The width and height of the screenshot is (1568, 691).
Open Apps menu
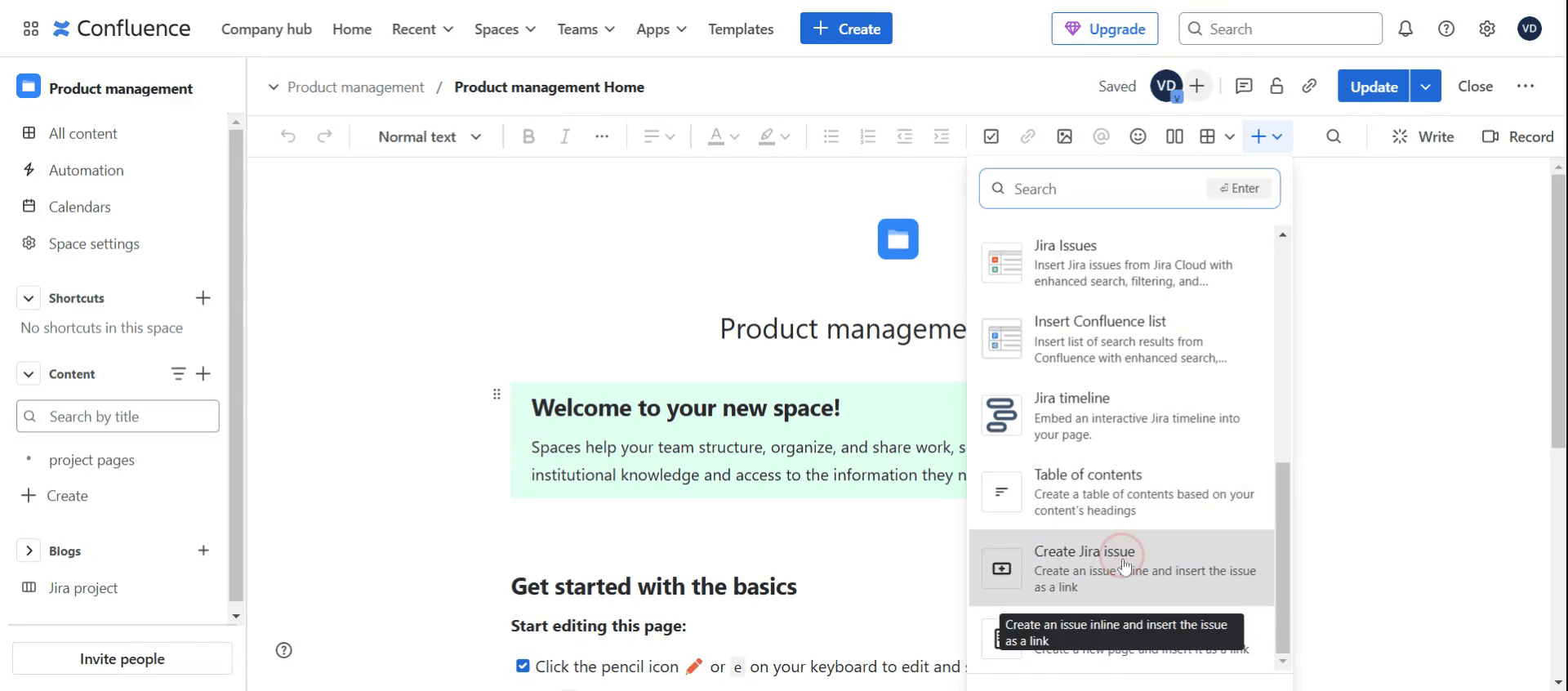661,29
